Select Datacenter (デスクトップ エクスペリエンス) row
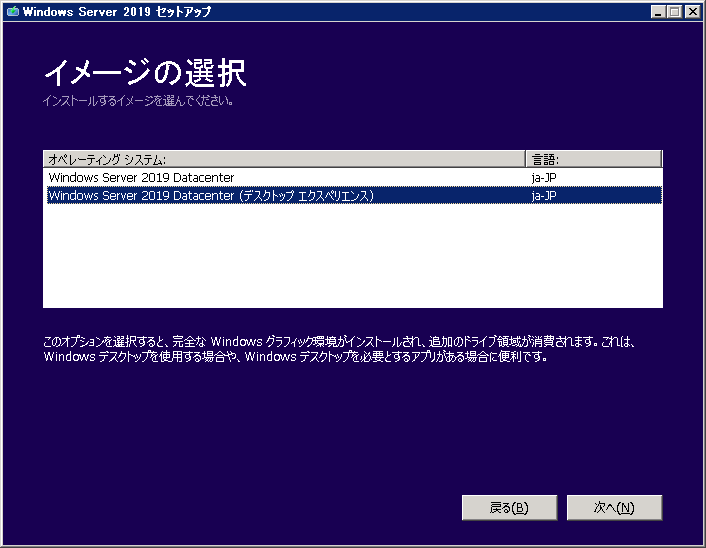 click(354, 195)
